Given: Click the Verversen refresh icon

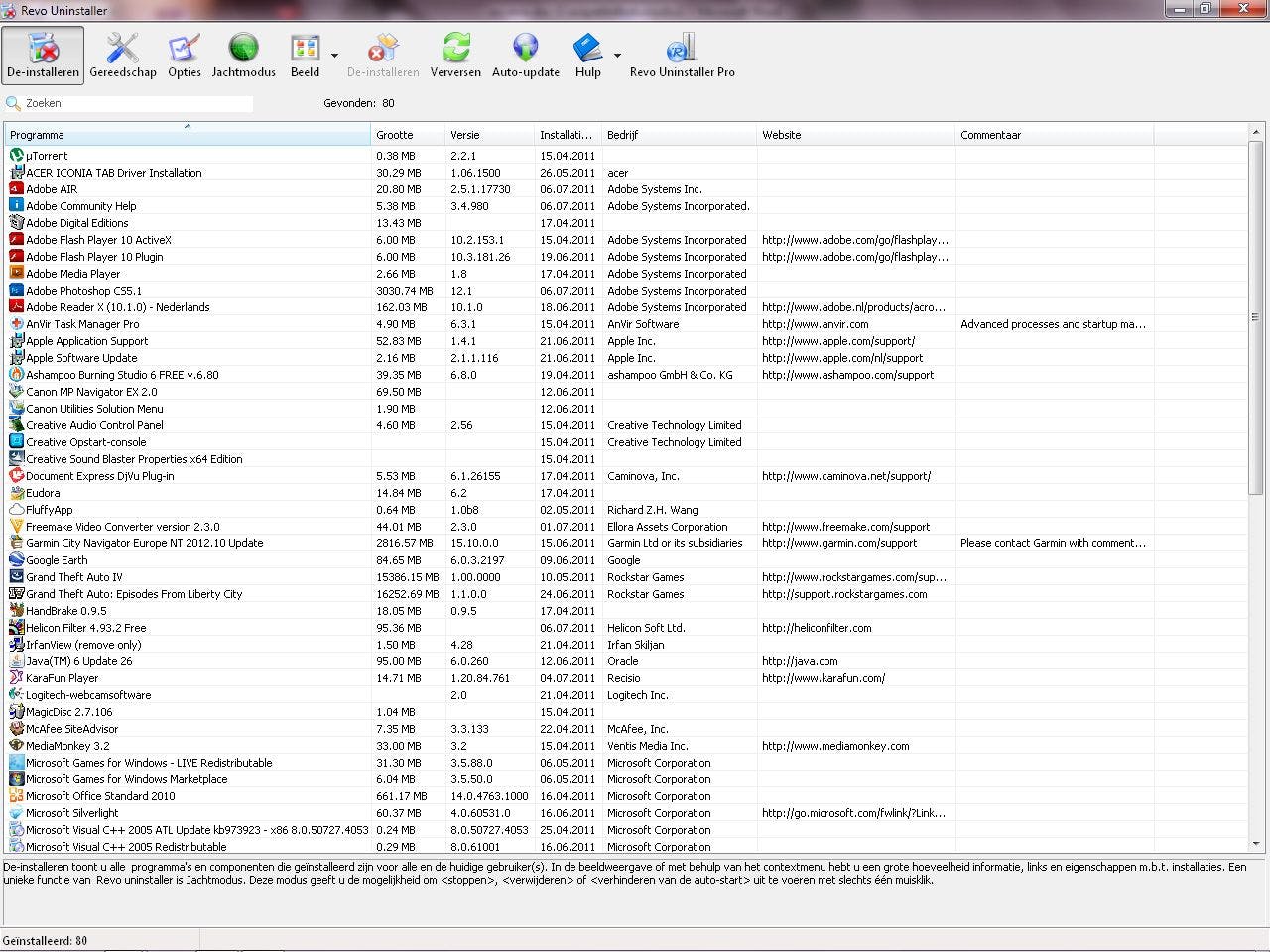Looking at the screenshot, I should pos(455,48).
